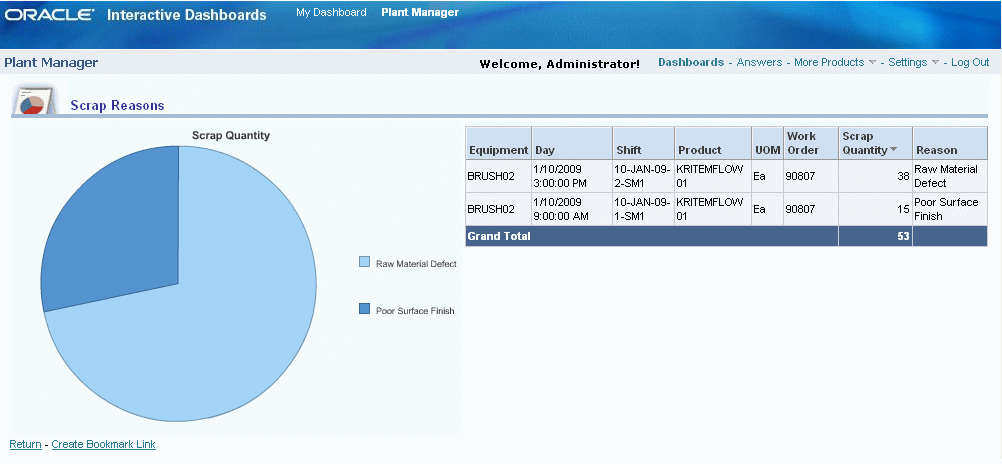Click the 10-JAN-09-2-SM1 shift cell
This screenshot has width=1002, height=464.
[642, 176]
